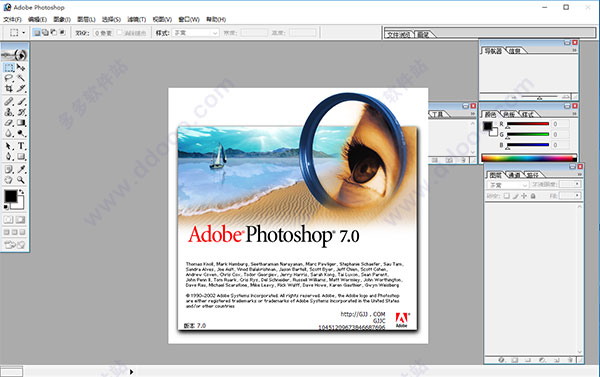Screen dimensions: 600x377
Task: Select the Move tool
Action: [21, 68]
